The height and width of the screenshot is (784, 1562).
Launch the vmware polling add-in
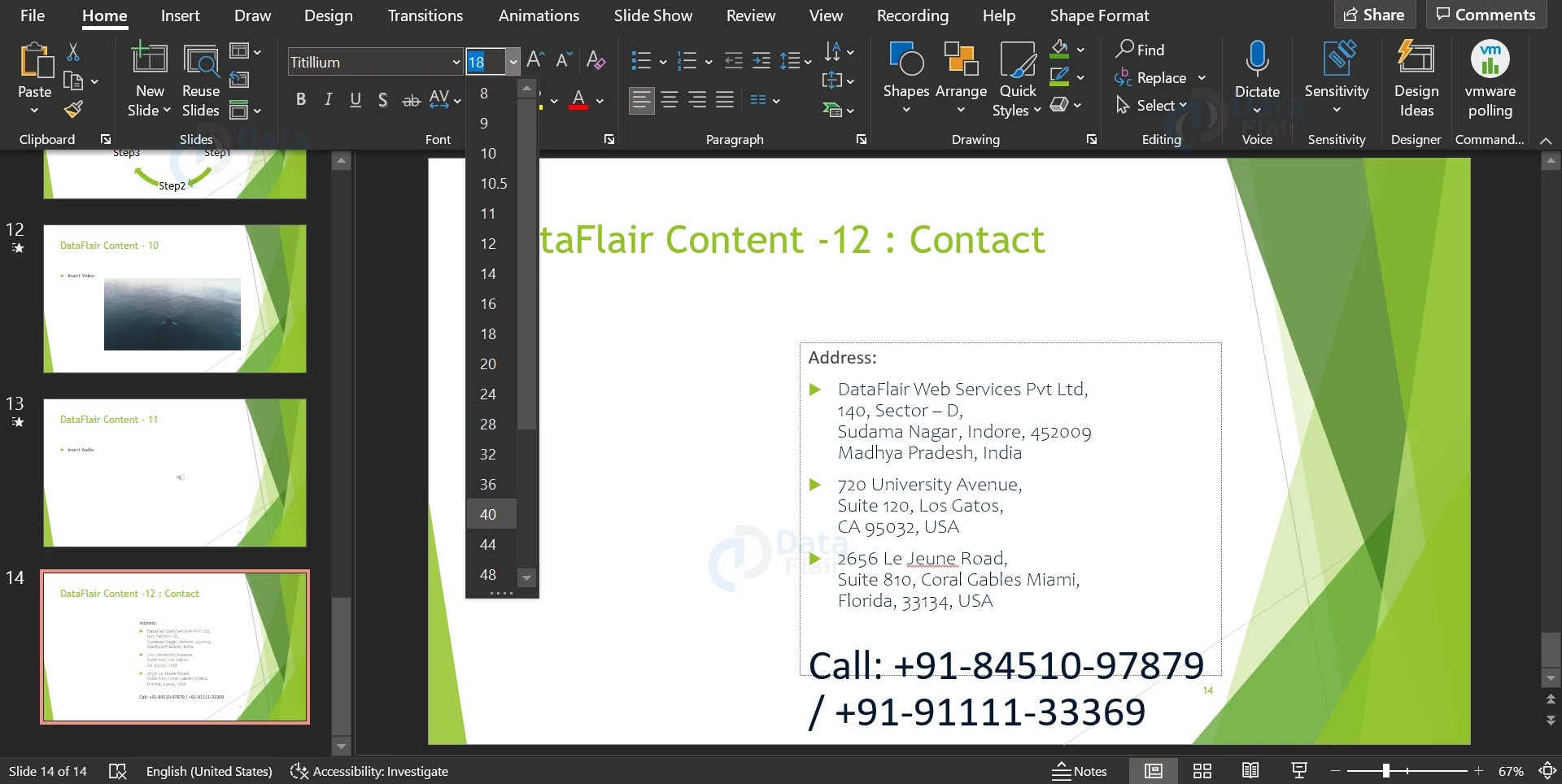(1490, 77)
